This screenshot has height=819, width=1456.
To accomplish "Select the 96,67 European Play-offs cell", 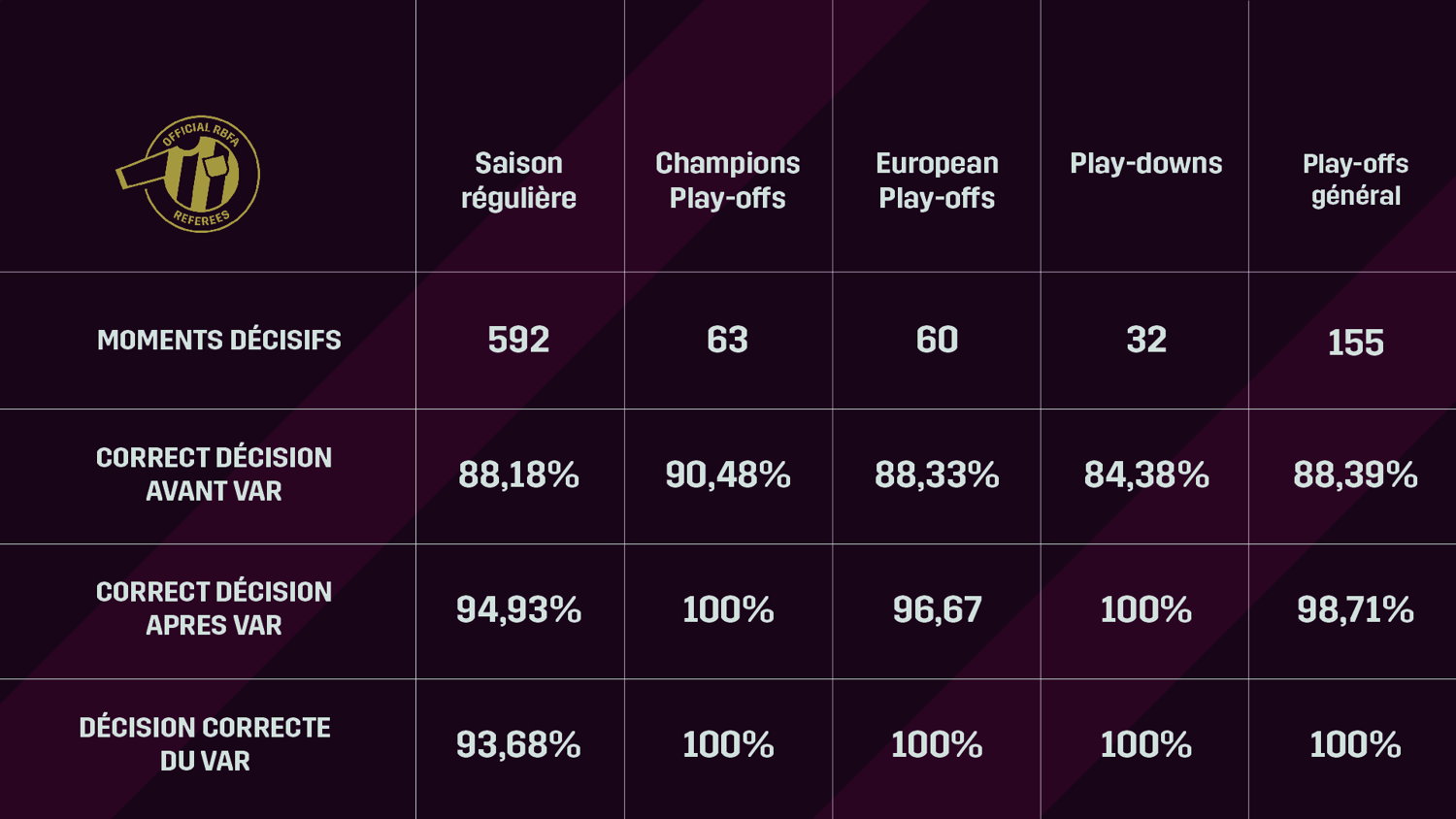I will click(937, 609).
